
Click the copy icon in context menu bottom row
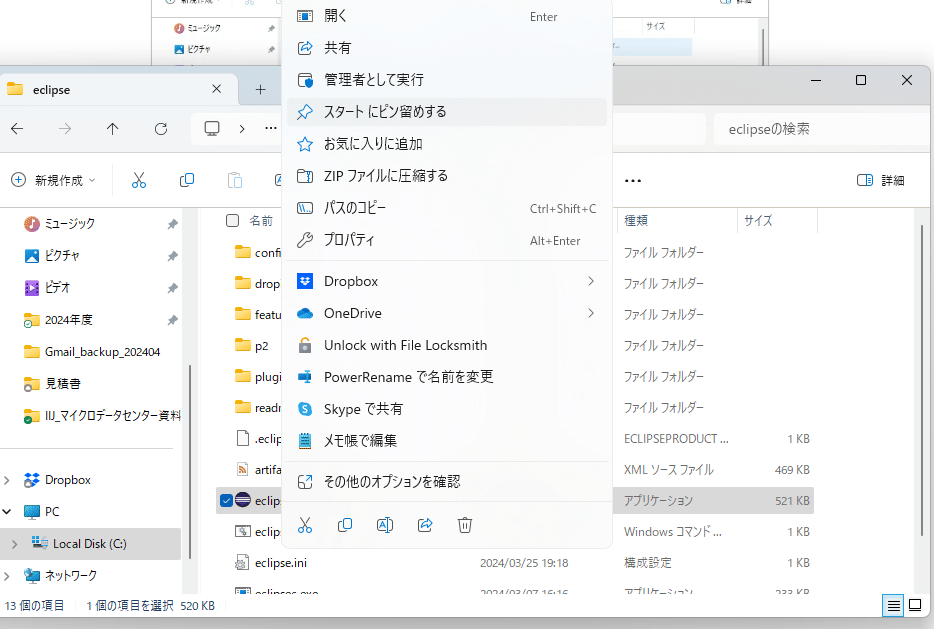point(345,525)
